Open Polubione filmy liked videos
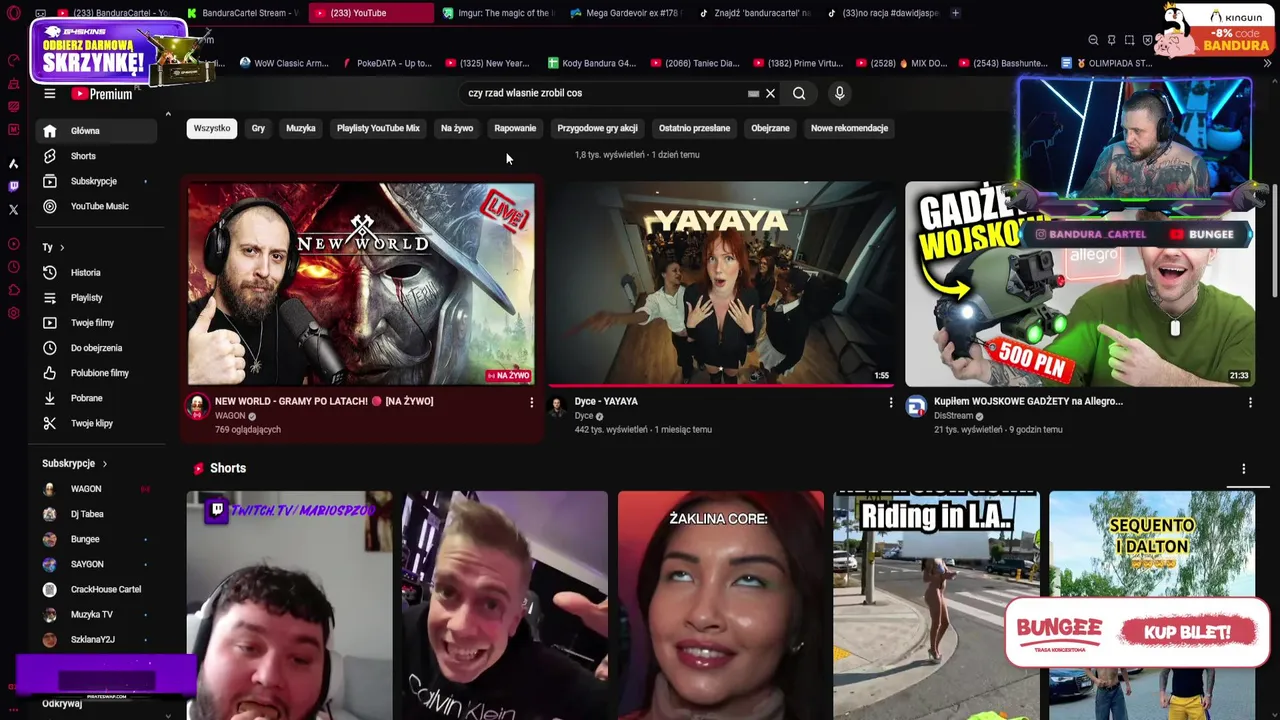This screenshot has height=720, width=1280. 97,373
